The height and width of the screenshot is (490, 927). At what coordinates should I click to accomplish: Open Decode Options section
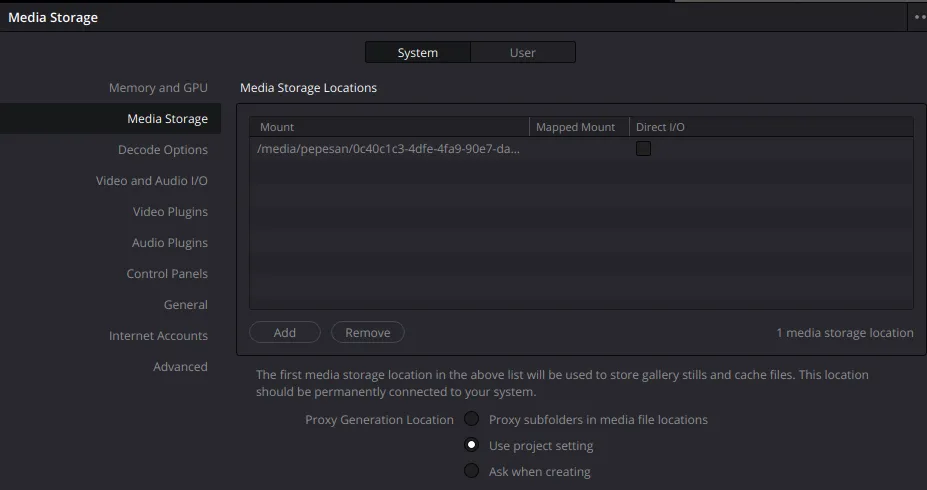point(163,150)
